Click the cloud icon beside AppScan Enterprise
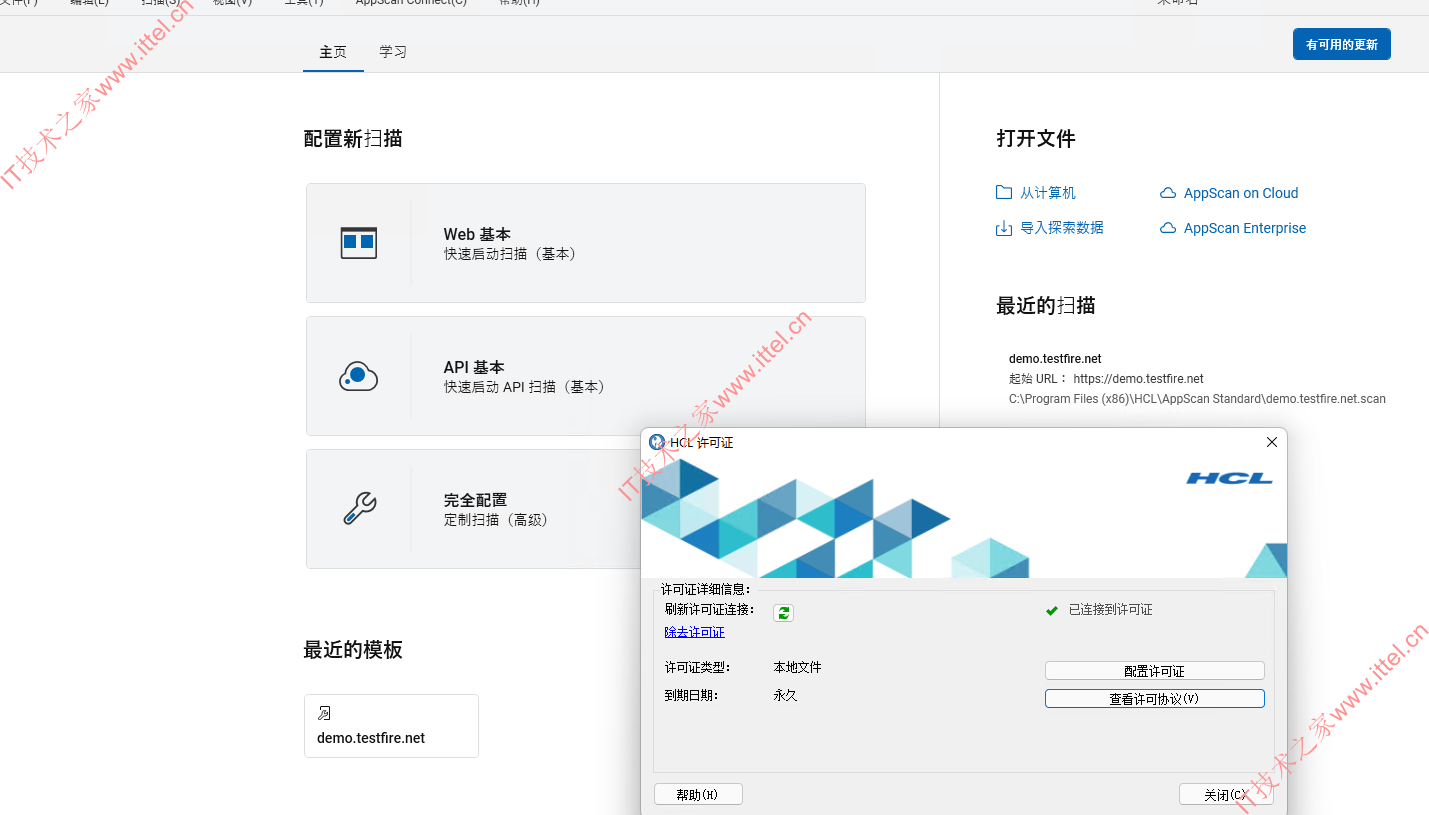Viewport: 1429px width, 815px height. tap(1167, 228)
